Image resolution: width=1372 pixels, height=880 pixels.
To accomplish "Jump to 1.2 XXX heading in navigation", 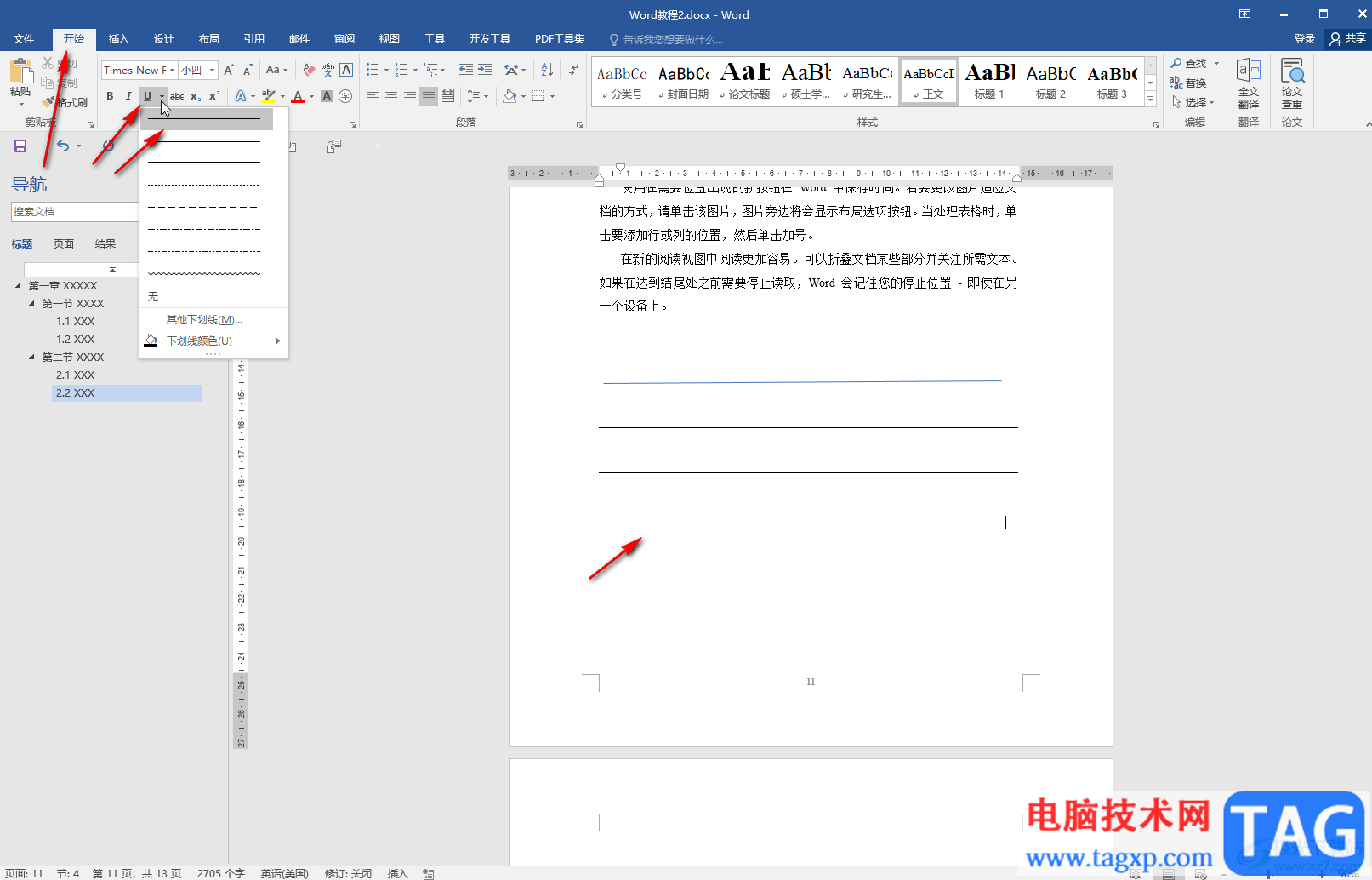I will 76,339.
